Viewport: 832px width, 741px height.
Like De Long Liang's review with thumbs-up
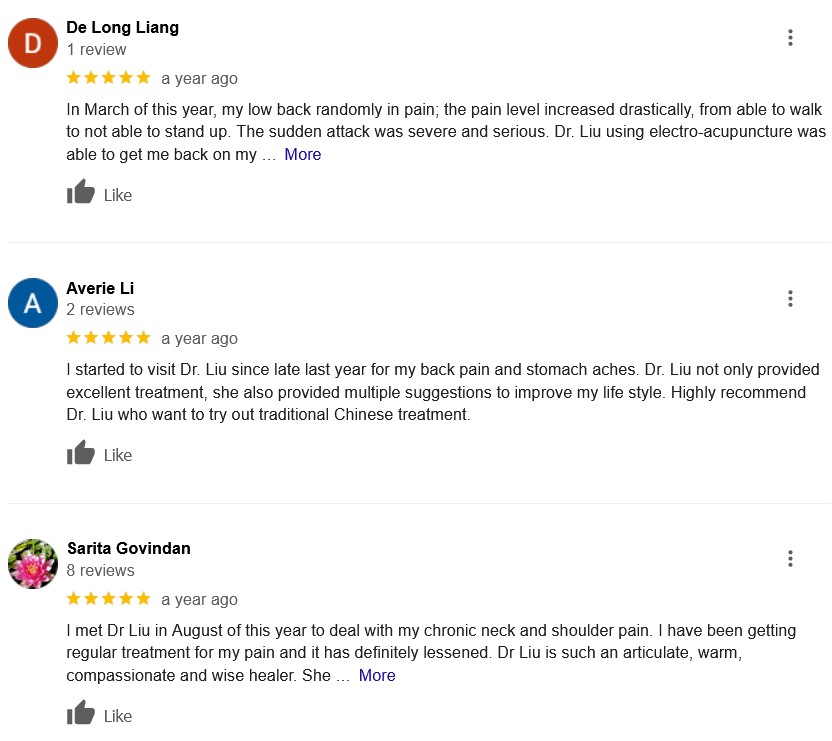pyautogui.click(x=81, y=192)
